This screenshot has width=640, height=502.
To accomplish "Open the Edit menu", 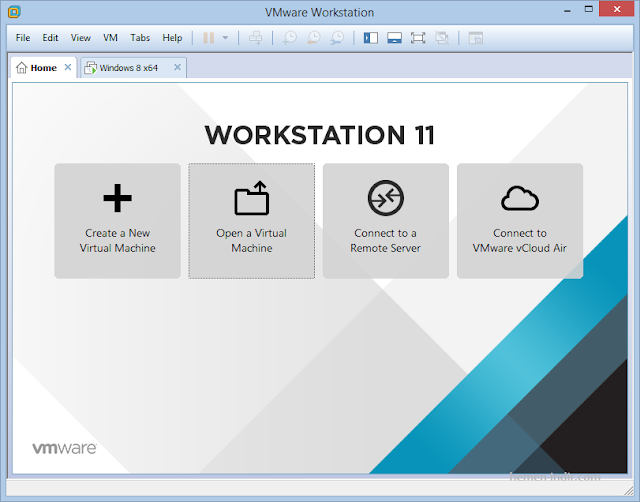I will coord(50,38).
